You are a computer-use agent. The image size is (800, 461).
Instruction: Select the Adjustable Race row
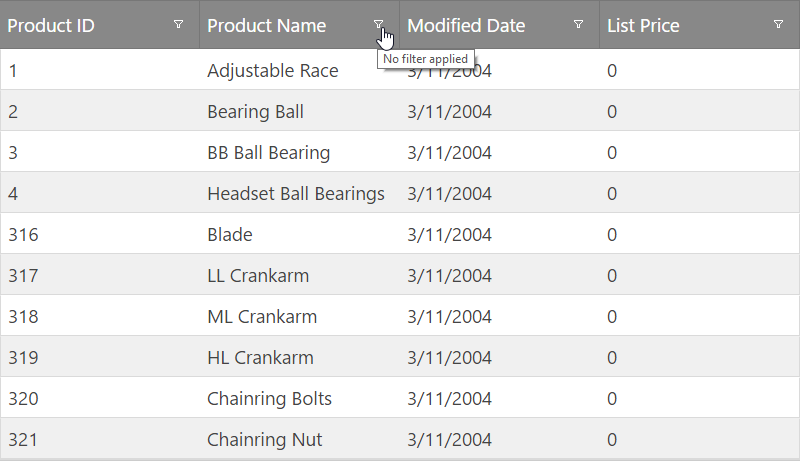click(x=272, y=71)
